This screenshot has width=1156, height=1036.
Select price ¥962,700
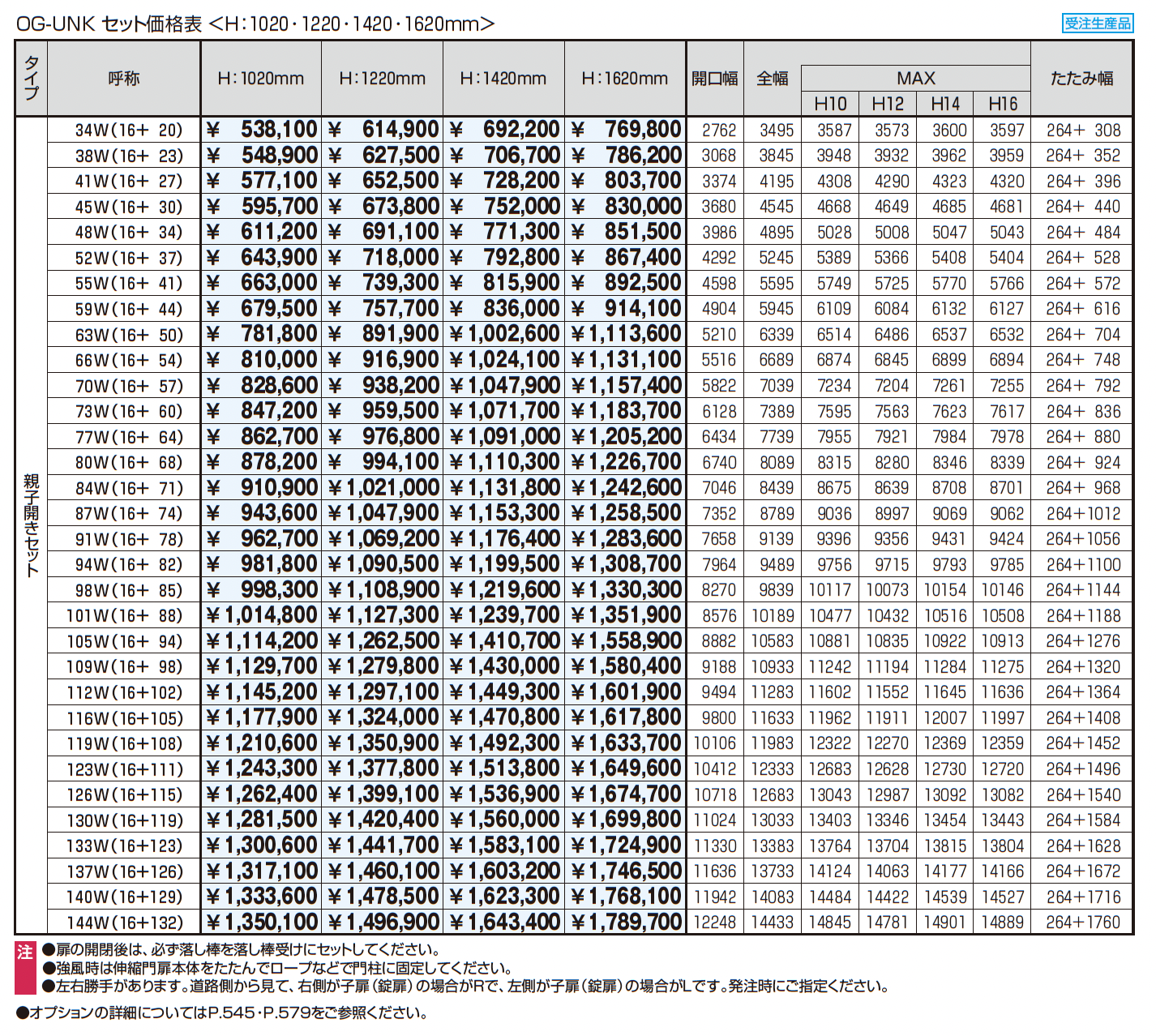click(262, 539)
